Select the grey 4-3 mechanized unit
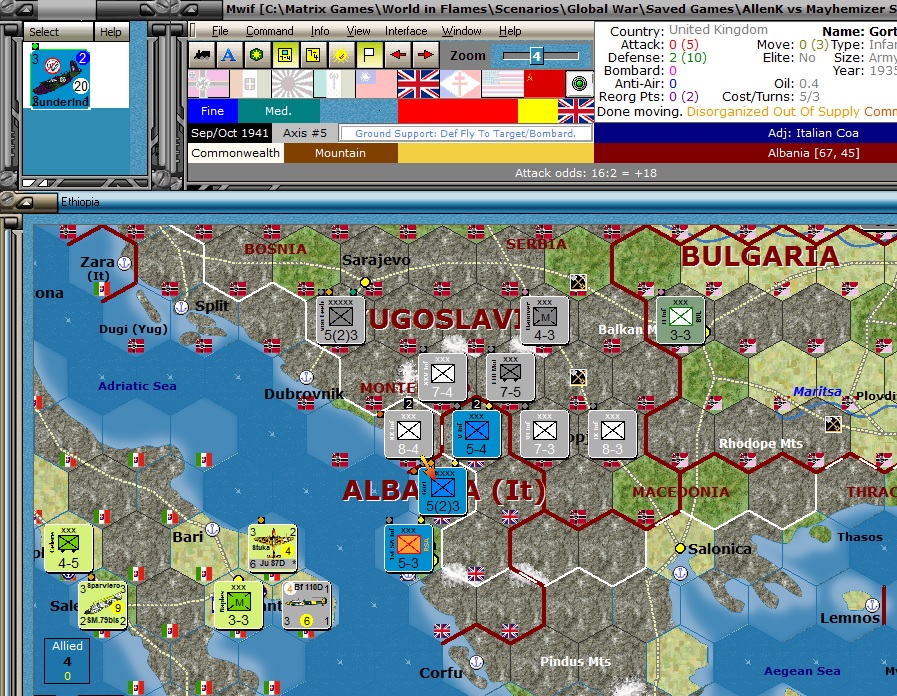The width and height of the screenshot is (897, 696). [x=544, y=320]
